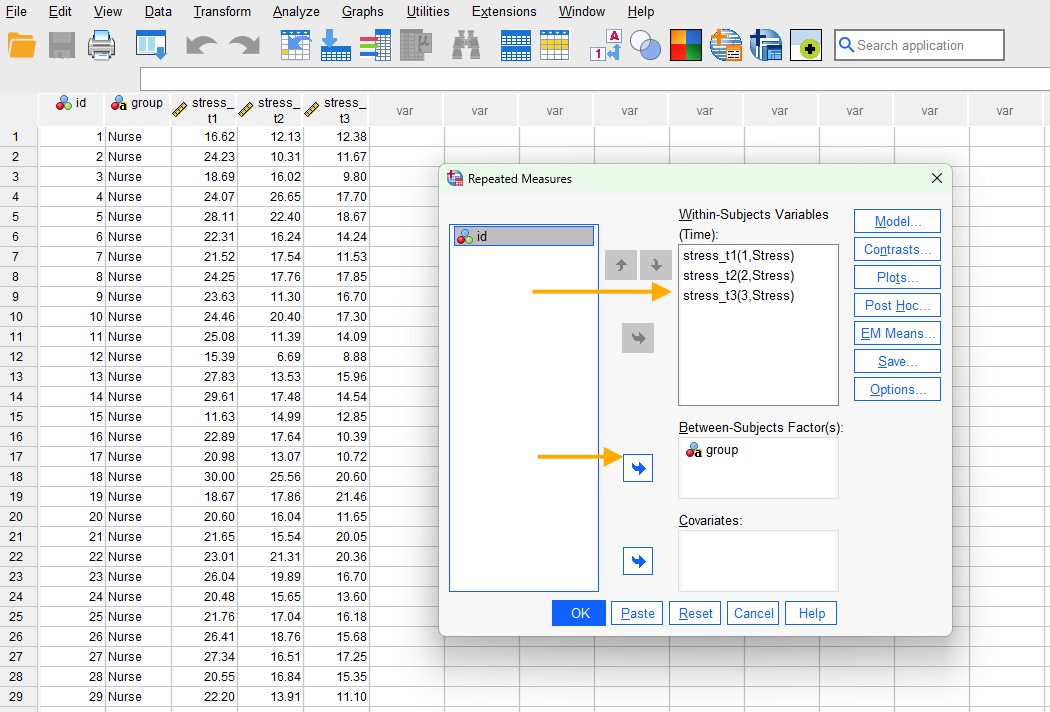The height and width of the screenshot is (712, 1050).
Task: Close the Repeated Measures dialog
Action: click(x=937, y=178)
